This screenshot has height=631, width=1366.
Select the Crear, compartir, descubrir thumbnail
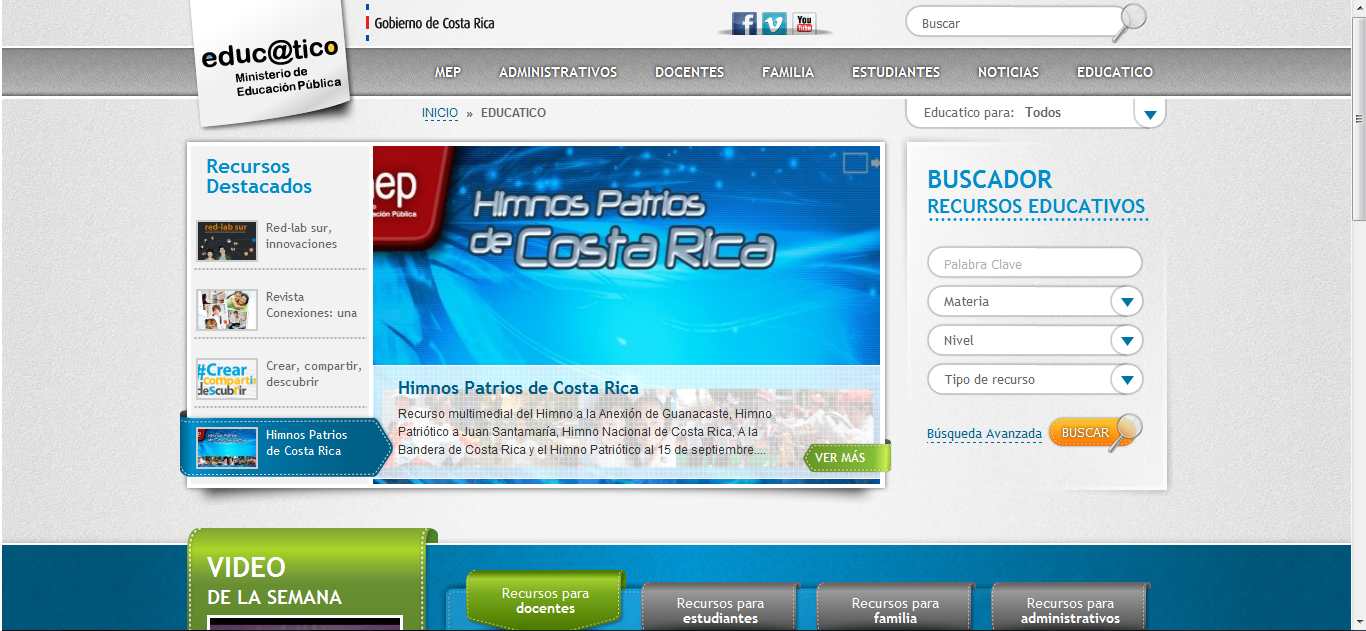tap(227, 379)
